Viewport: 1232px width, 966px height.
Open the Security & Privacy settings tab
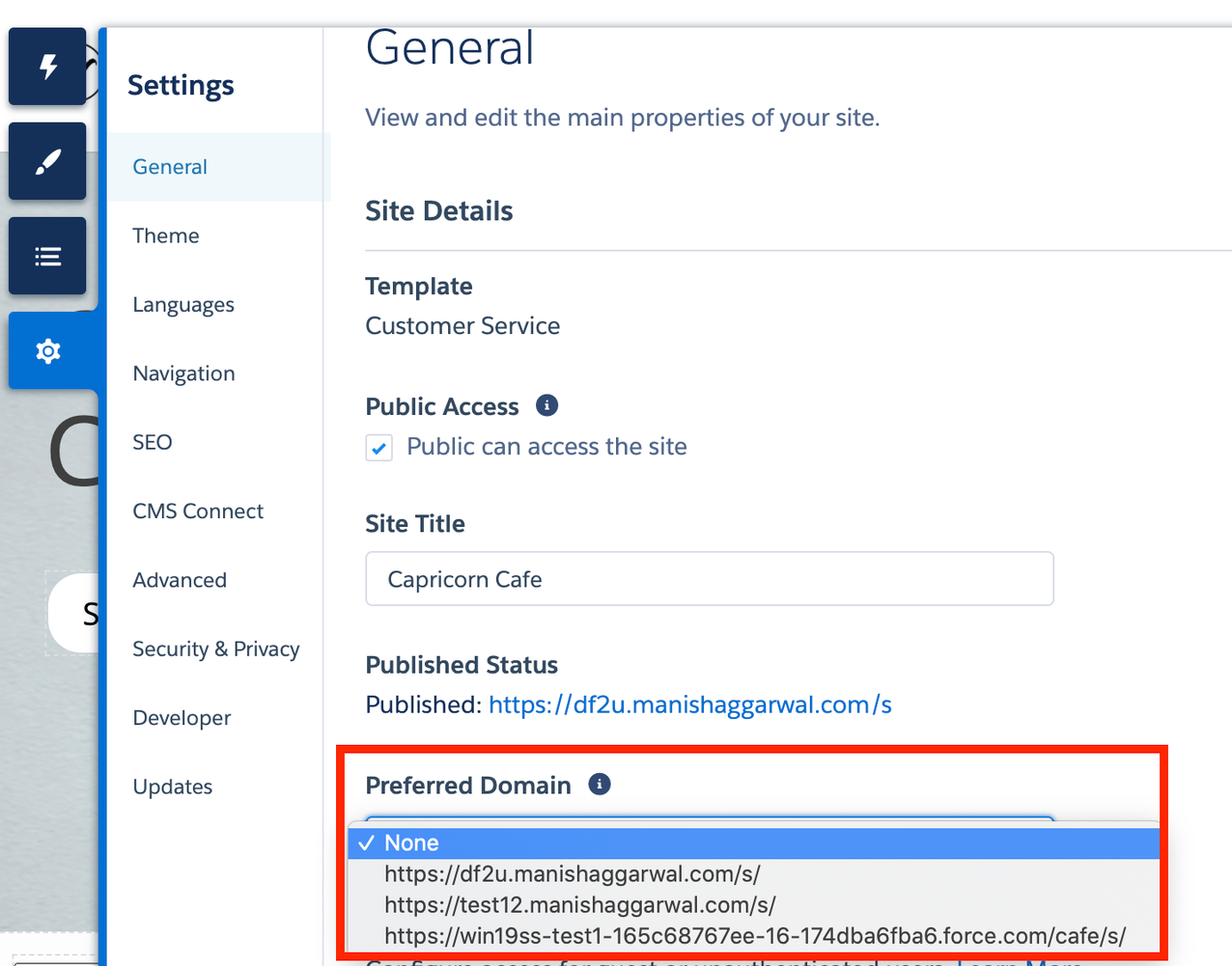pyautogui.click(x=214, y=649)
